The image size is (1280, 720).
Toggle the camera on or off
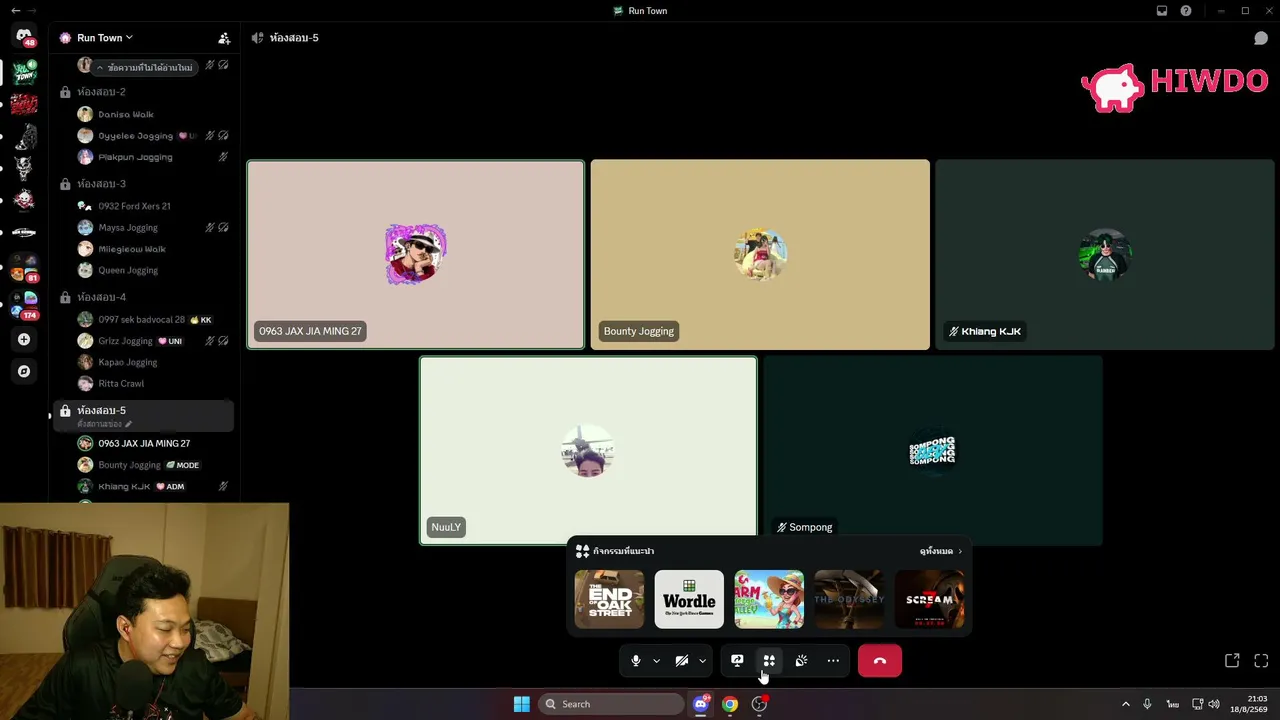point(681,661)
